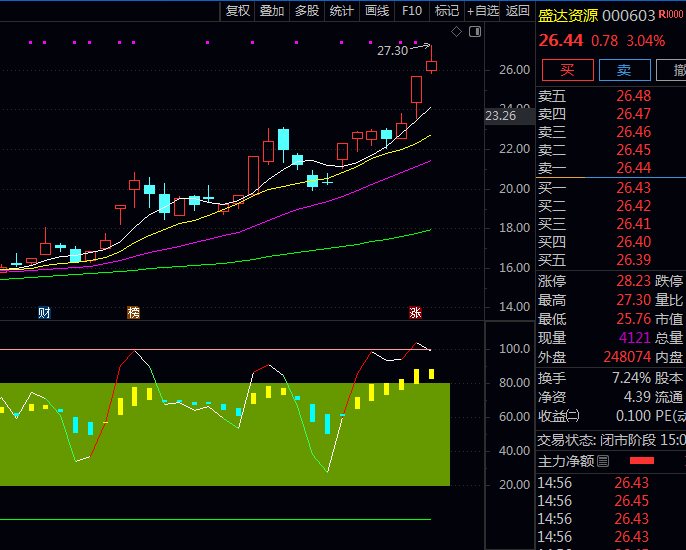This screenshot has width=686, height=550.
Task: Click the 交易状态 closed-market status line
Action: pos(611,440)
